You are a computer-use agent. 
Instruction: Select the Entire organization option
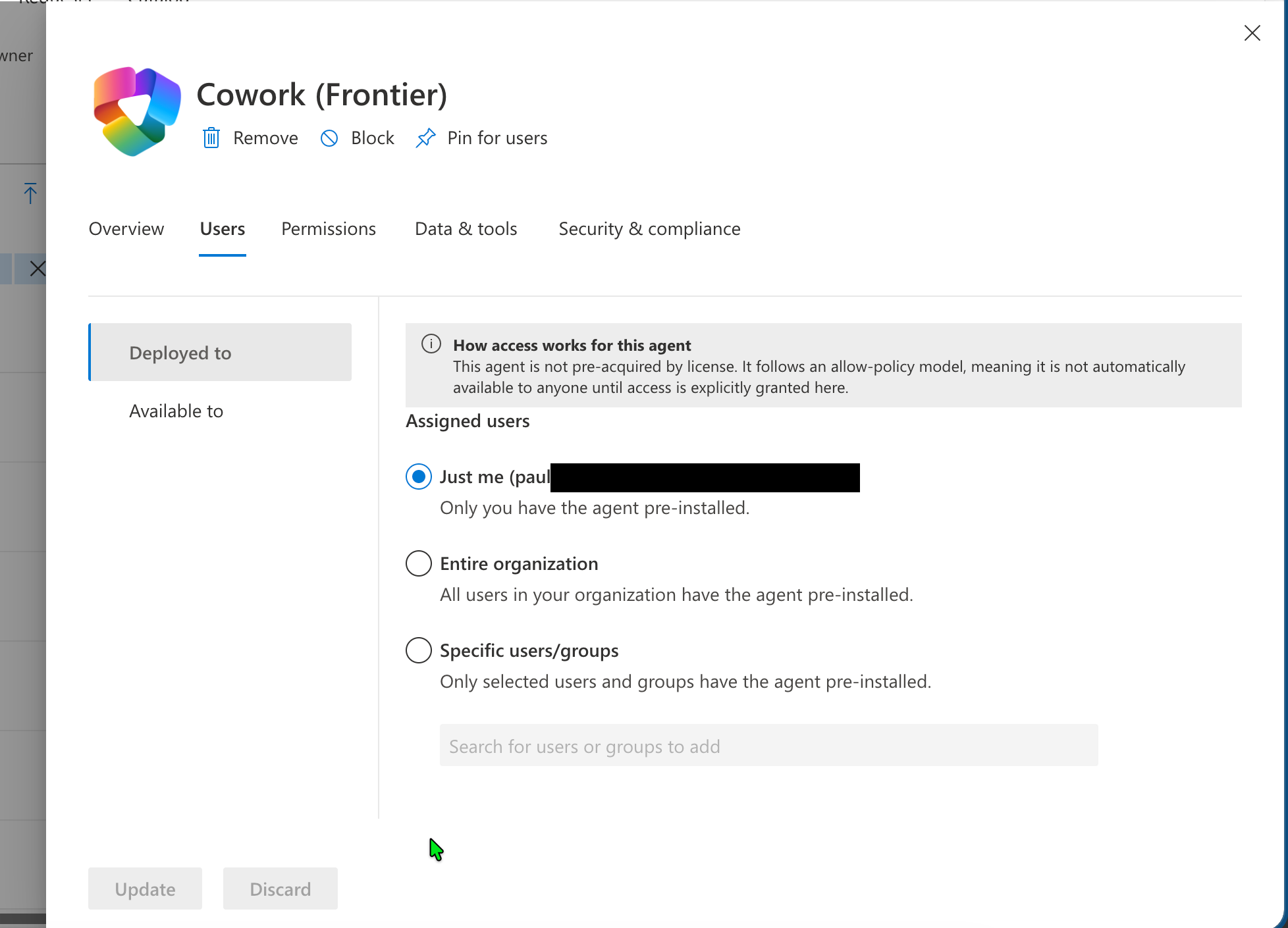[x=418, y=563]
